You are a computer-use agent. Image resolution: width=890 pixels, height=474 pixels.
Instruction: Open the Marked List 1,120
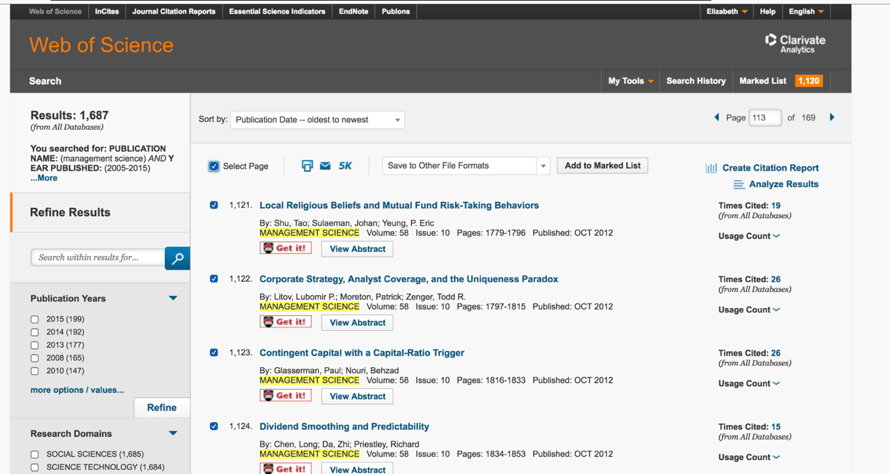click(x=780, y=81)
